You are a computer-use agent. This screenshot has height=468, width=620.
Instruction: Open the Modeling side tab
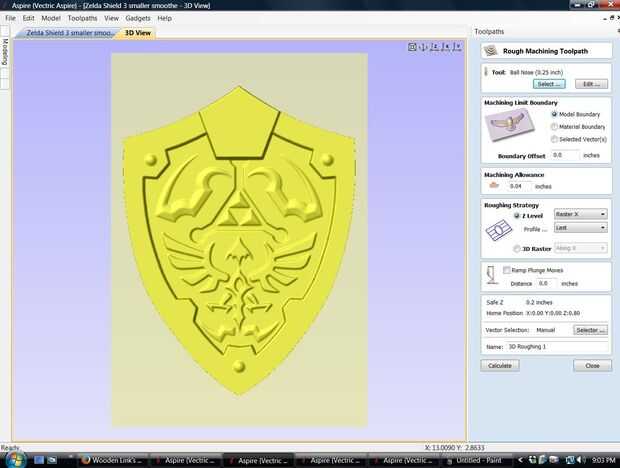click(5, 52)
